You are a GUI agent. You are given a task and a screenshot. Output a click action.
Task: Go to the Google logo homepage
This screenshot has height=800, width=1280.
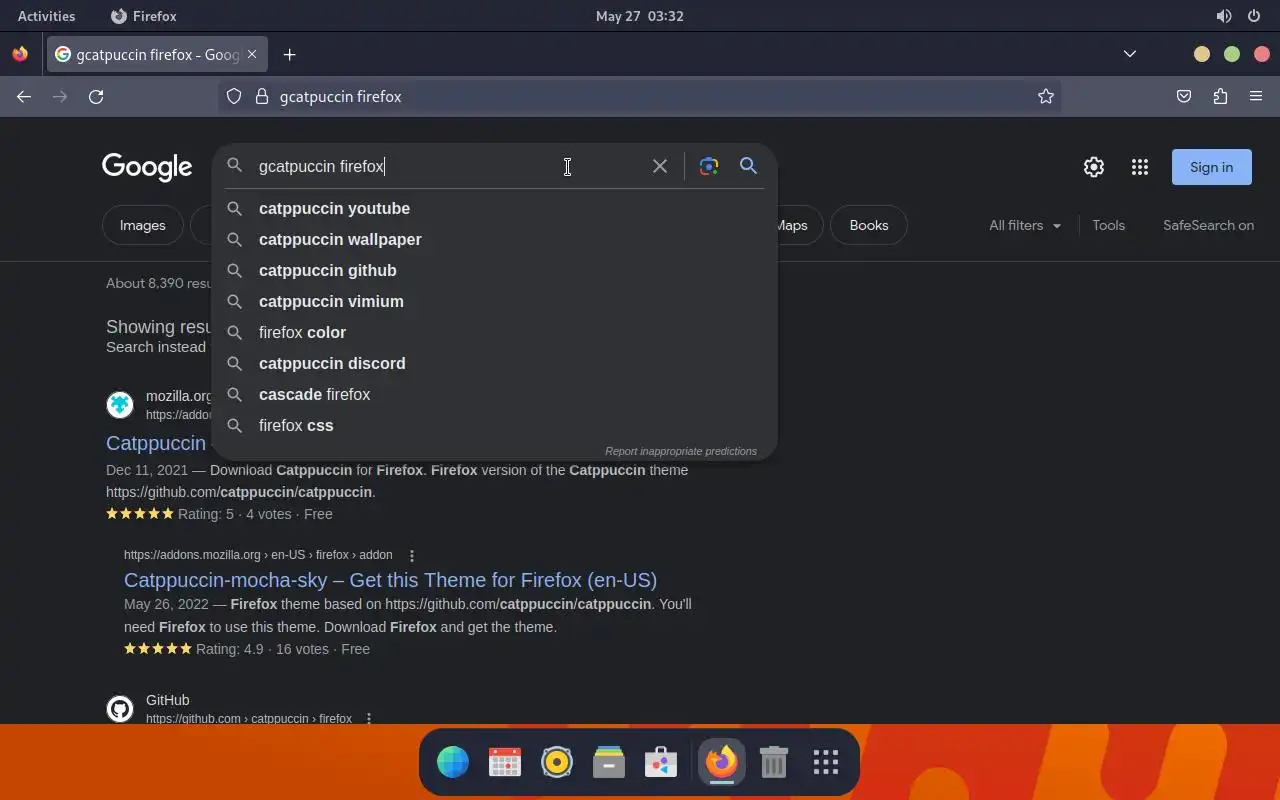click(x=147, y=167)
